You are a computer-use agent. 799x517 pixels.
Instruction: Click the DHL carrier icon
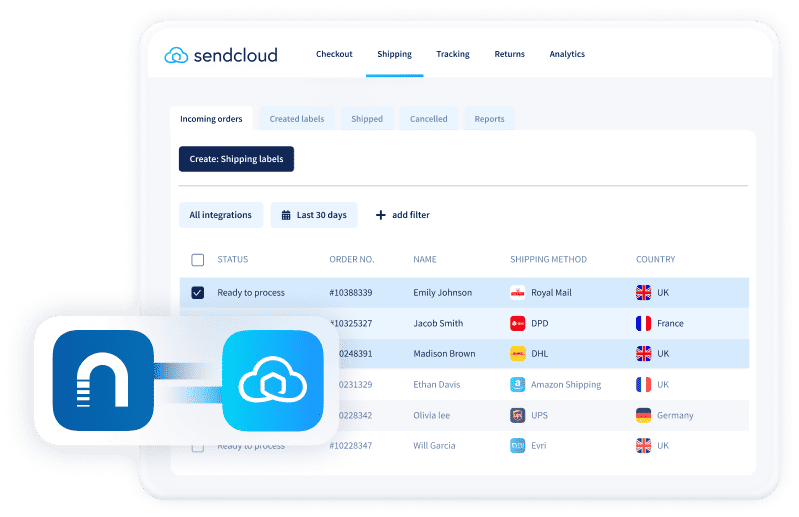(x=517, y=353)
